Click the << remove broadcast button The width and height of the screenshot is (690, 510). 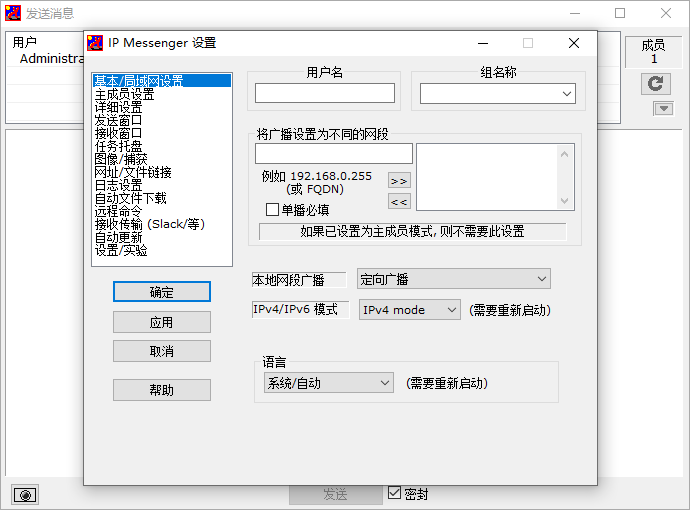[399, 202]
